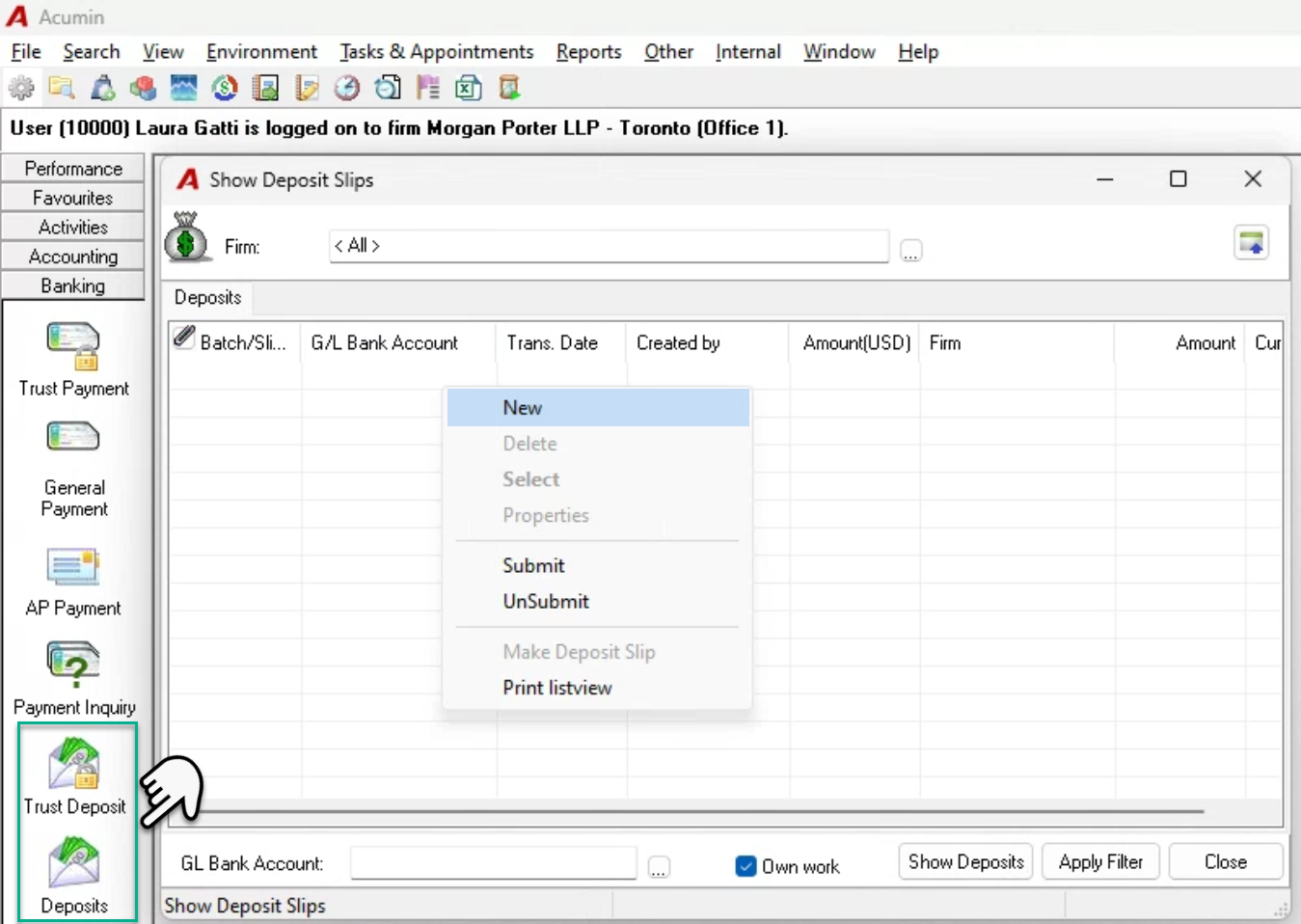Screen dimensions: 1301x924
Task: Toggle the Own work checkbox
Action: pos(745,866)
